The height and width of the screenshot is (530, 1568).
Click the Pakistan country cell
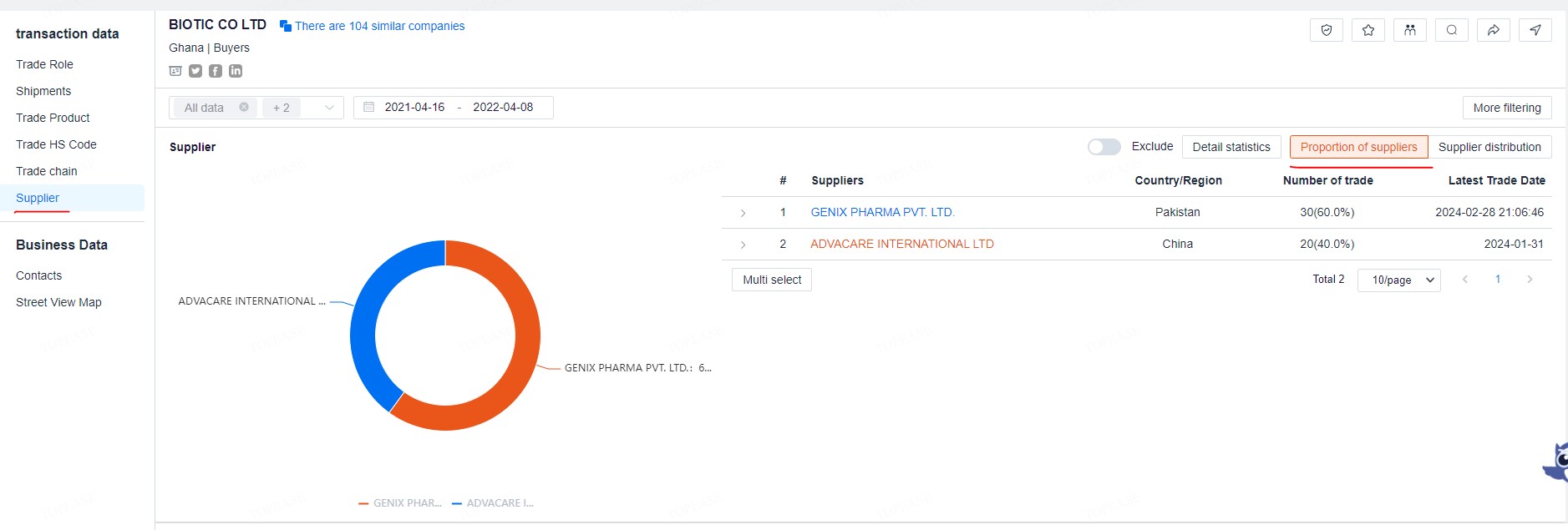(1178, 212)
